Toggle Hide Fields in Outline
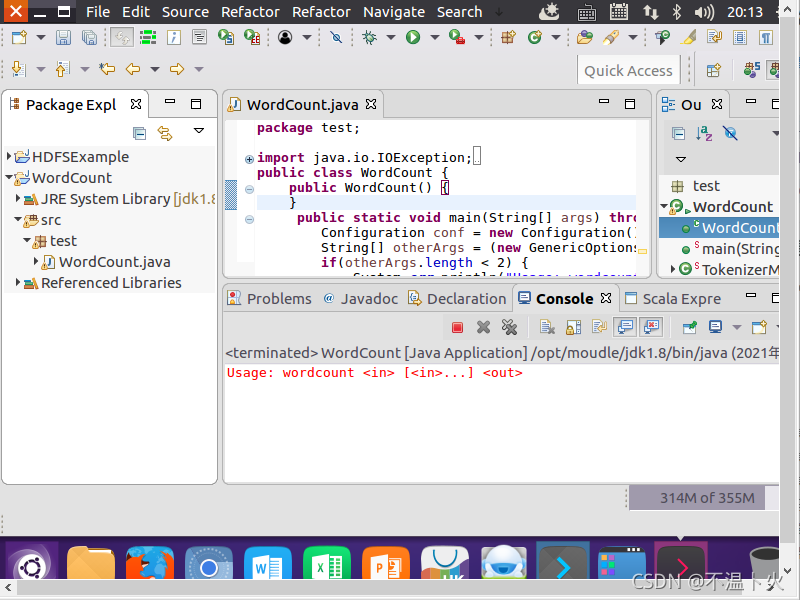The image size is (800, 600). [730, 134]
